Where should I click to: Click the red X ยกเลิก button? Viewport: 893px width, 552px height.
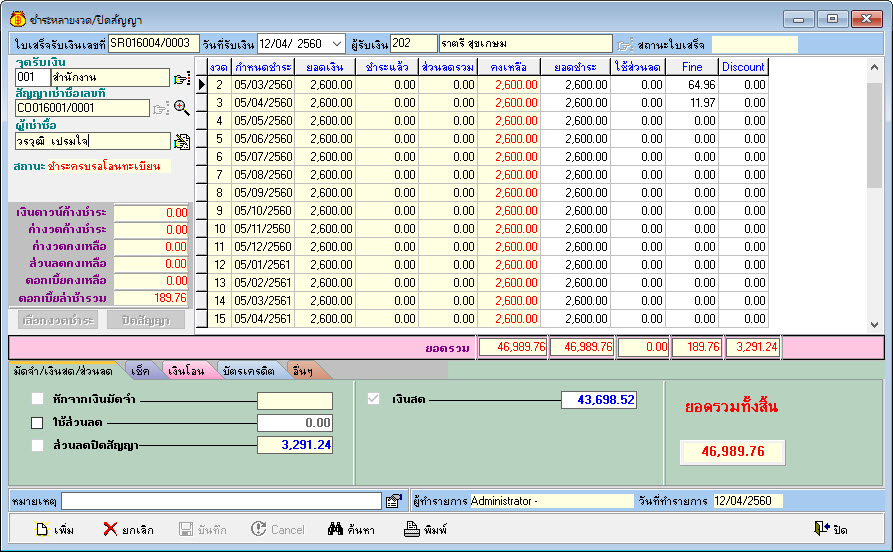tap(129, 530)
